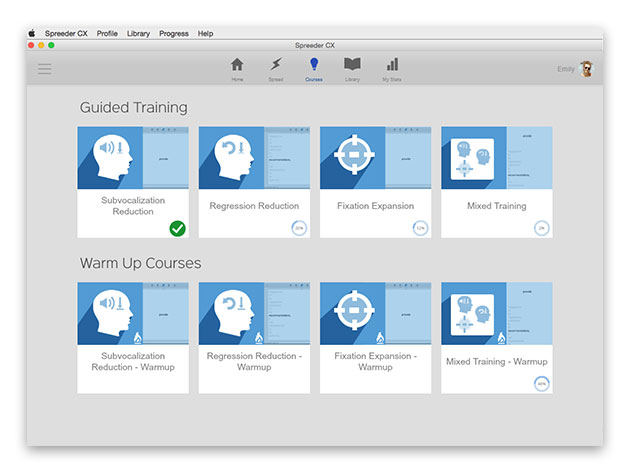
Task: Click flame icon on Subvocalization Reduction - Warmup
Action: (x=138, y=338)
